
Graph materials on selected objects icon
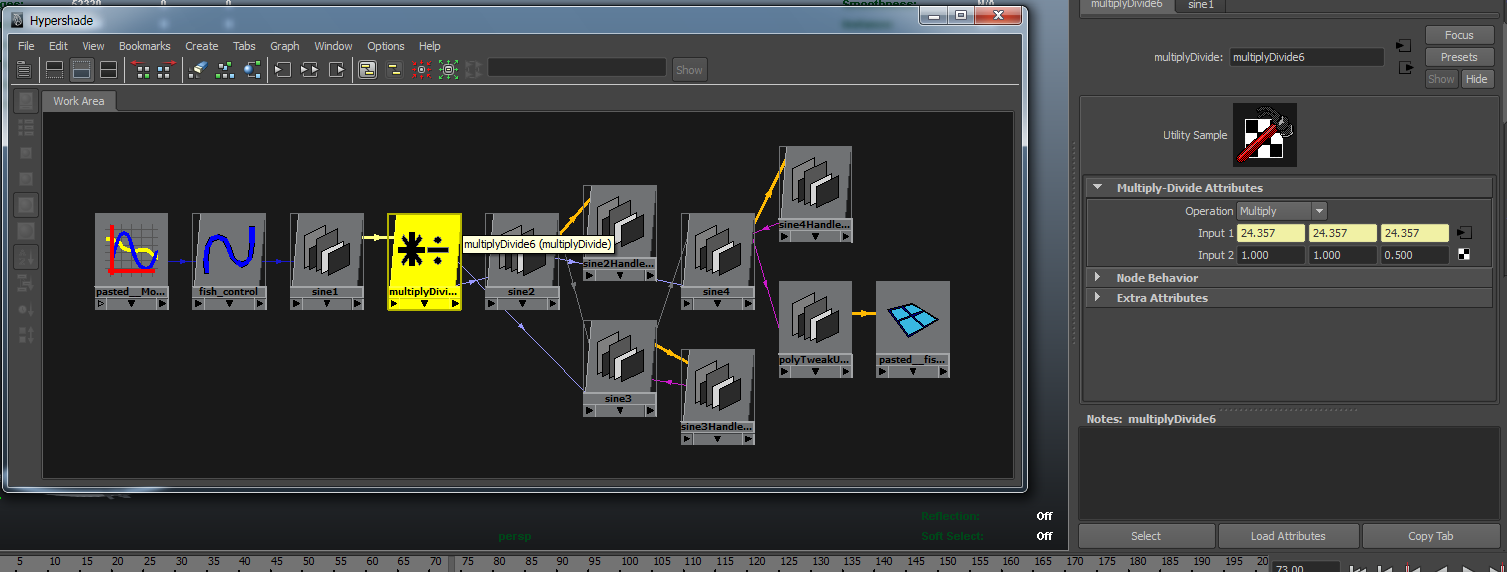[x=252, y=70]
